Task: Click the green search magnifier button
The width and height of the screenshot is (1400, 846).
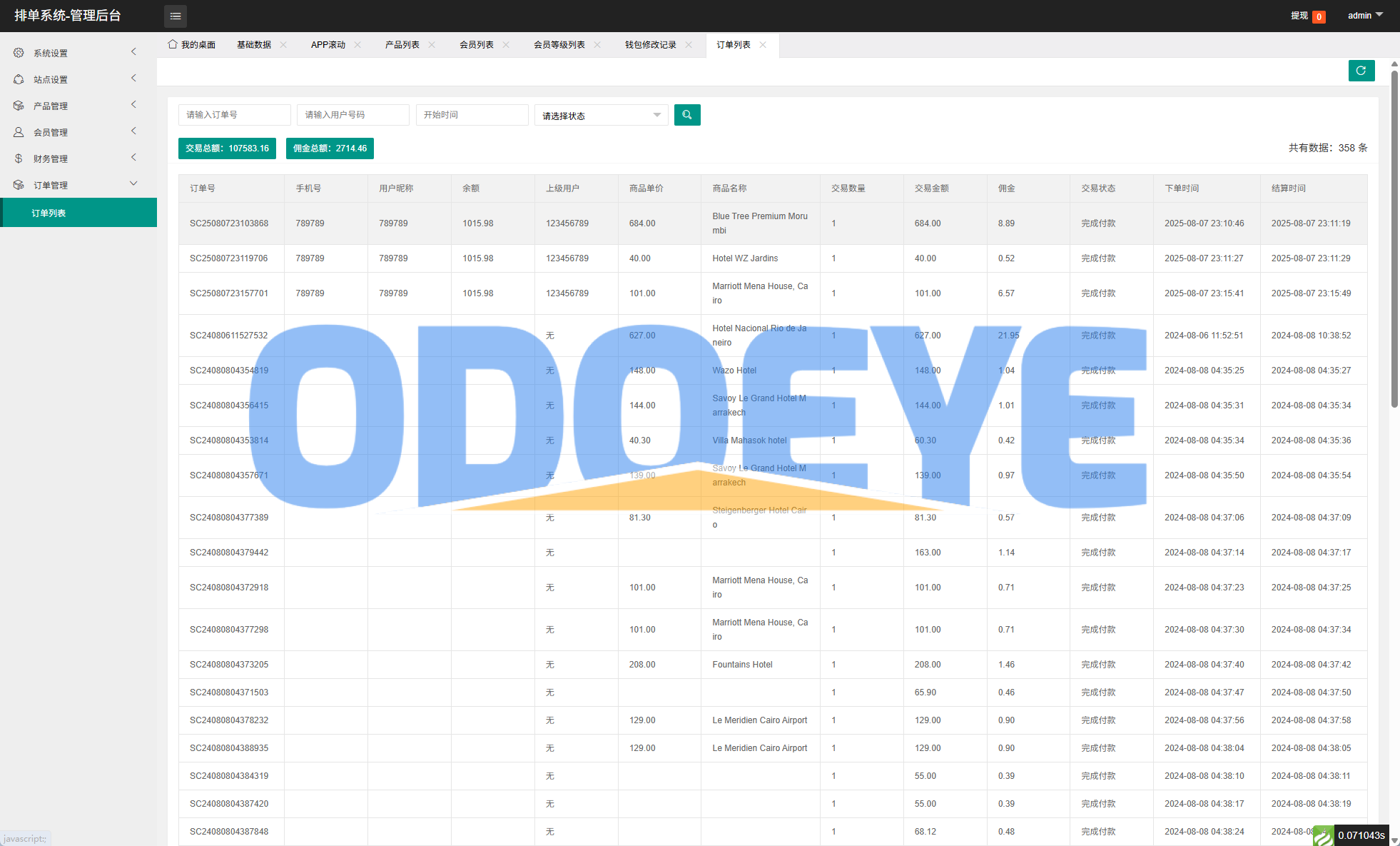Action: [x=686, y=115]
